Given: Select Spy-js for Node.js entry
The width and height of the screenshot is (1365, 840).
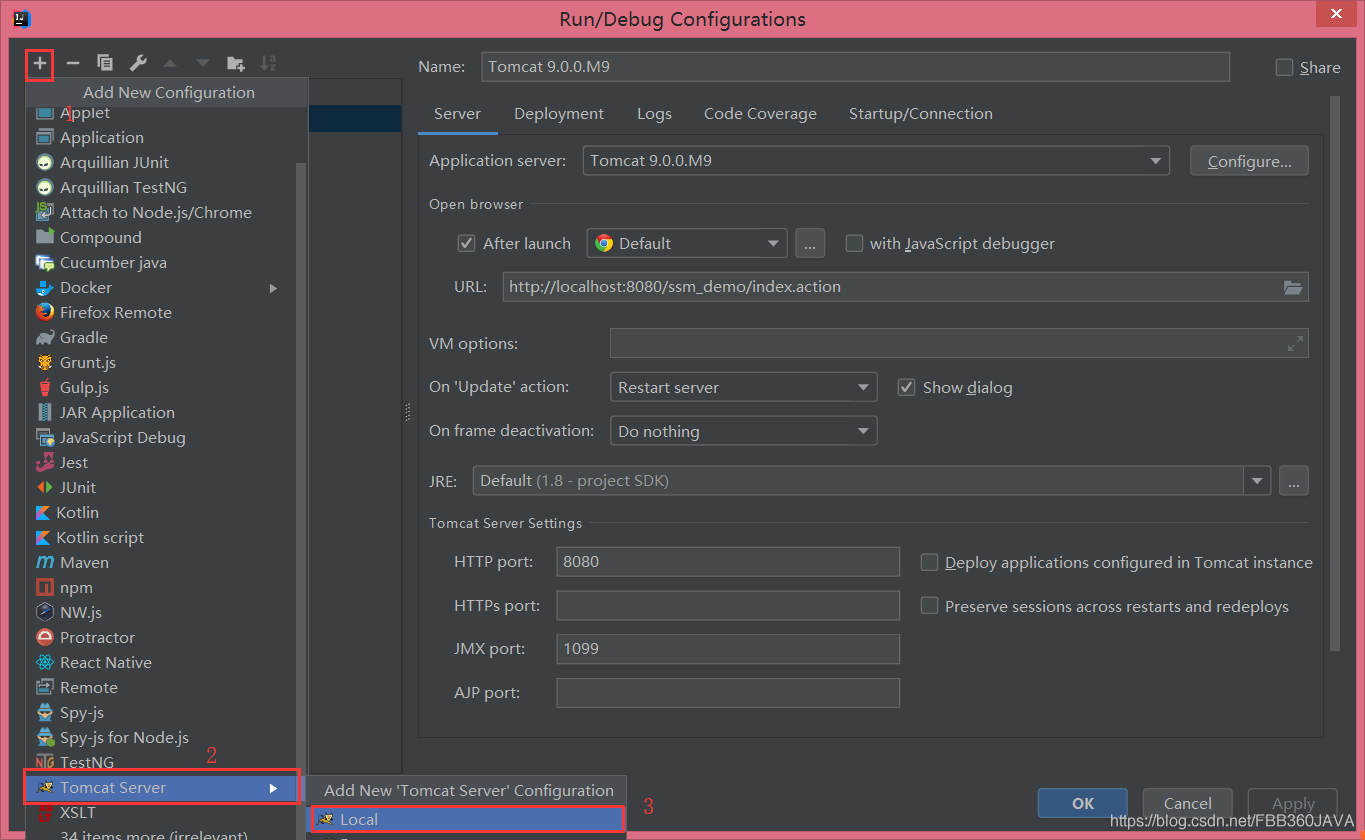Looking at the screenshot, I should click(124, 737).
